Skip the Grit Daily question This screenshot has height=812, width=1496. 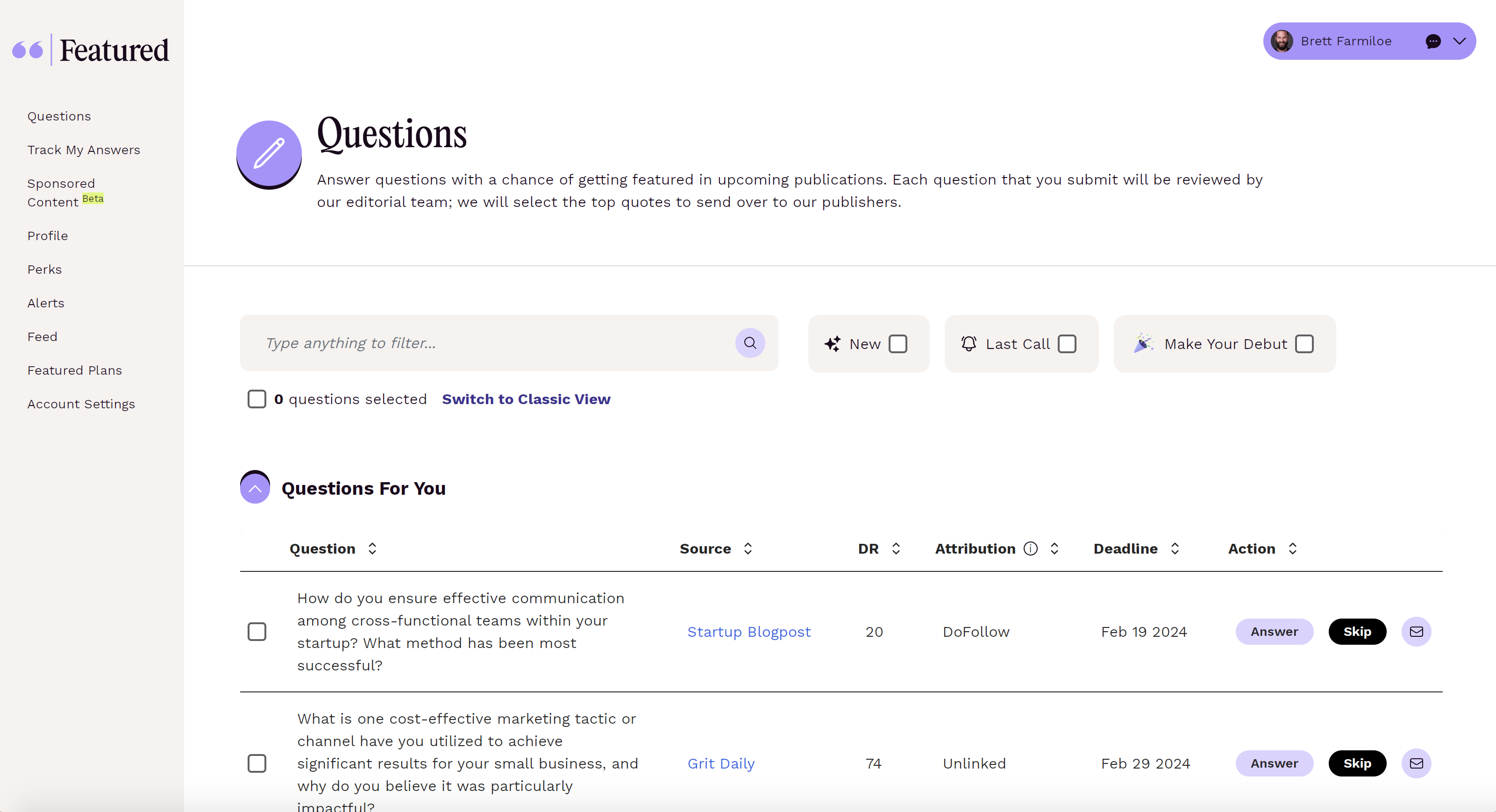[x=1357, y=763]
